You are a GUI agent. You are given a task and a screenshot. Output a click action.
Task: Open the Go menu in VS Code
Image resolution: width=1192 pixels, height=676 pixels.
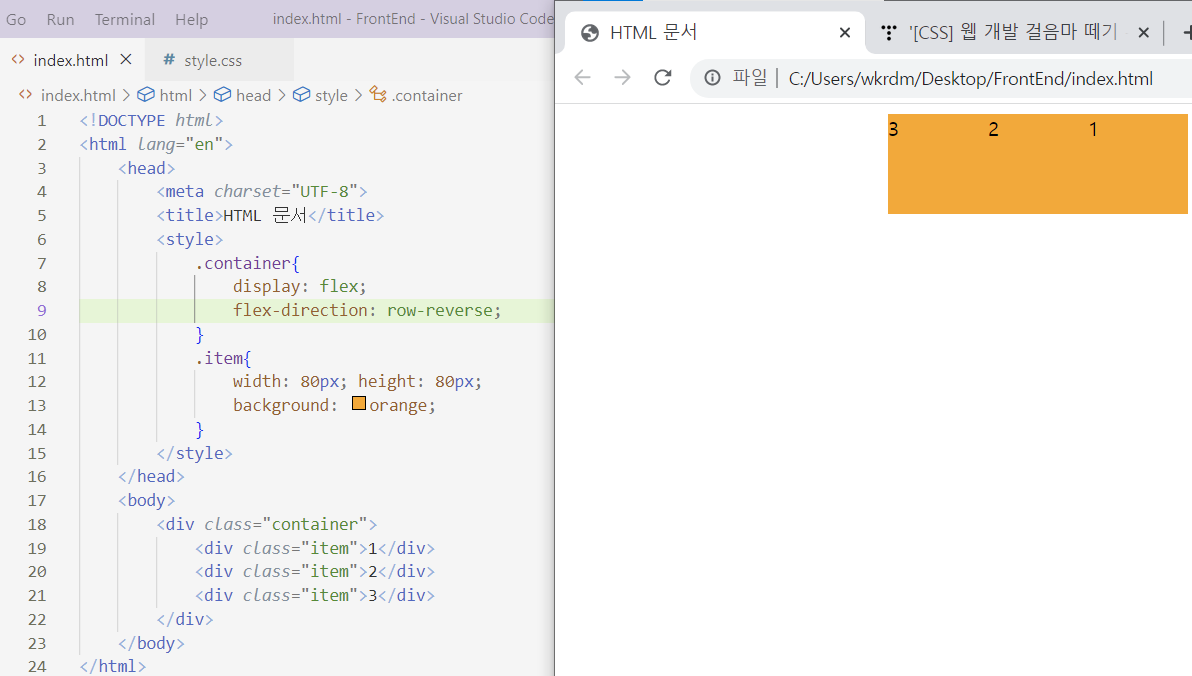16,19
